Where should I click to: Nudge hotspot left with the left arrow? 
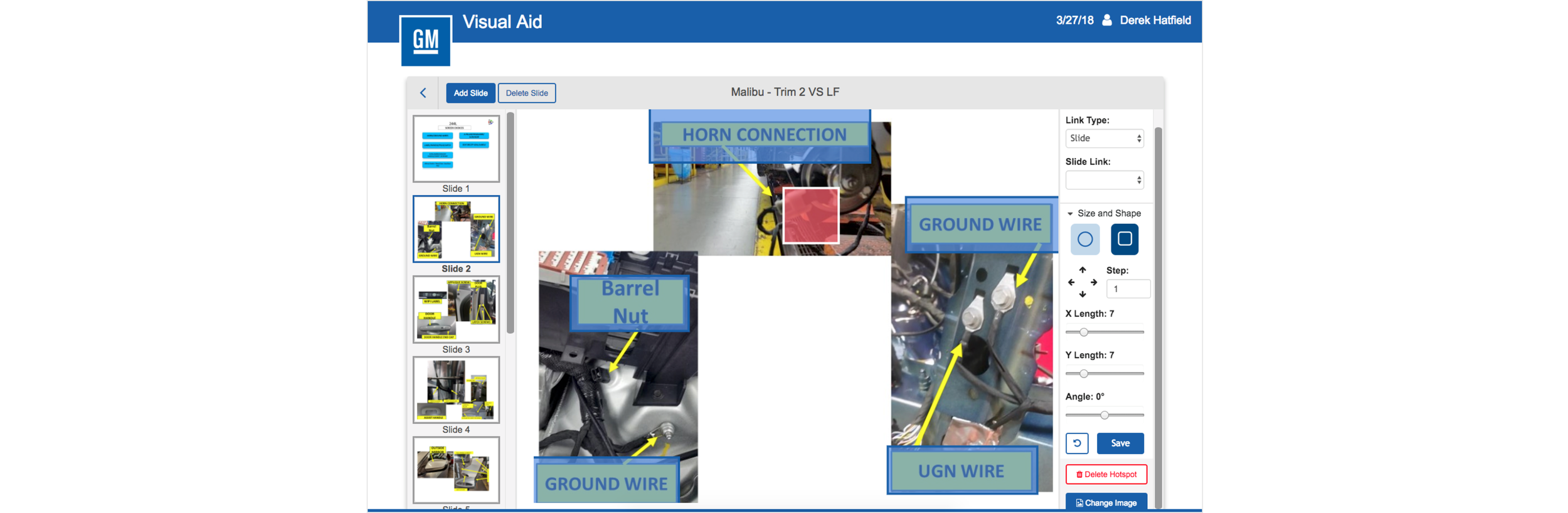[x=1071, y=282]
